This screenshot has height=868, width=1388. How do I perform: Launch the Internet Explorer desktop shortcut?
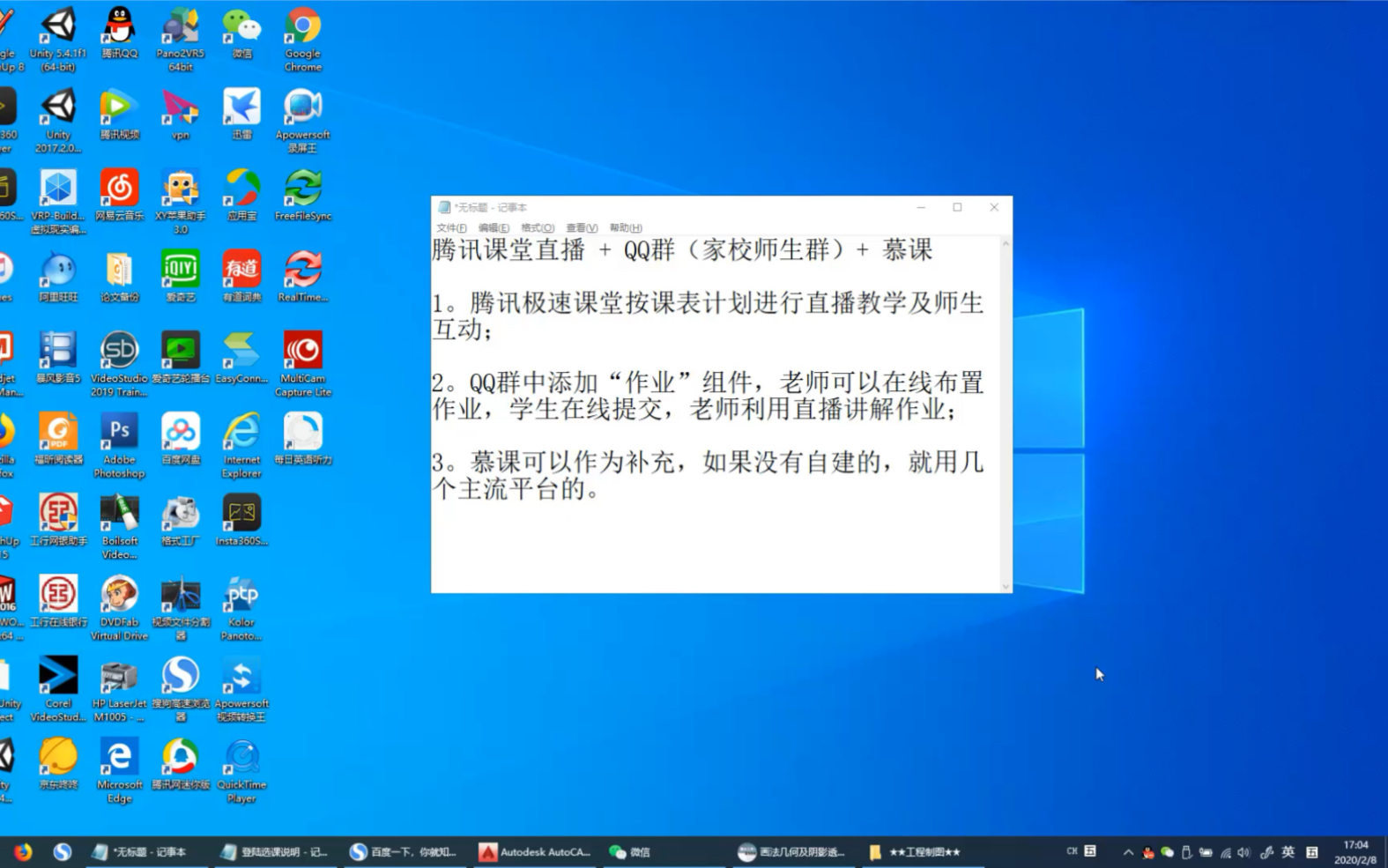pyautogui.click(x=241, y=445)
